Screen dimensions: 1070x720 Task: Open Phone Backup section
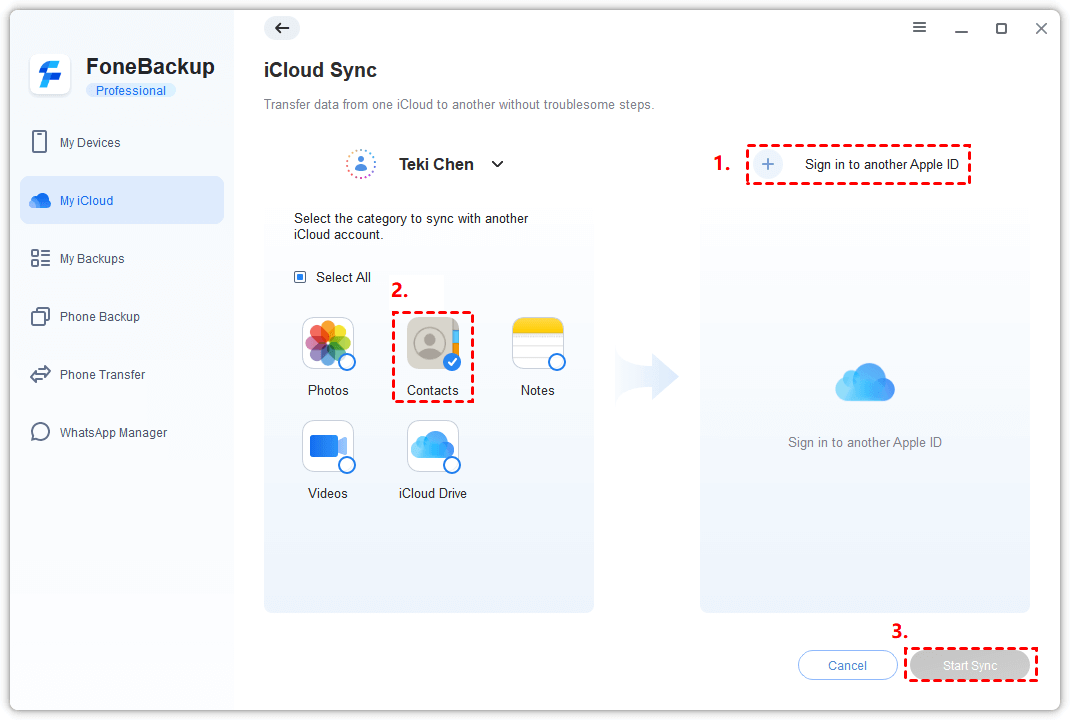pos(121,317)
